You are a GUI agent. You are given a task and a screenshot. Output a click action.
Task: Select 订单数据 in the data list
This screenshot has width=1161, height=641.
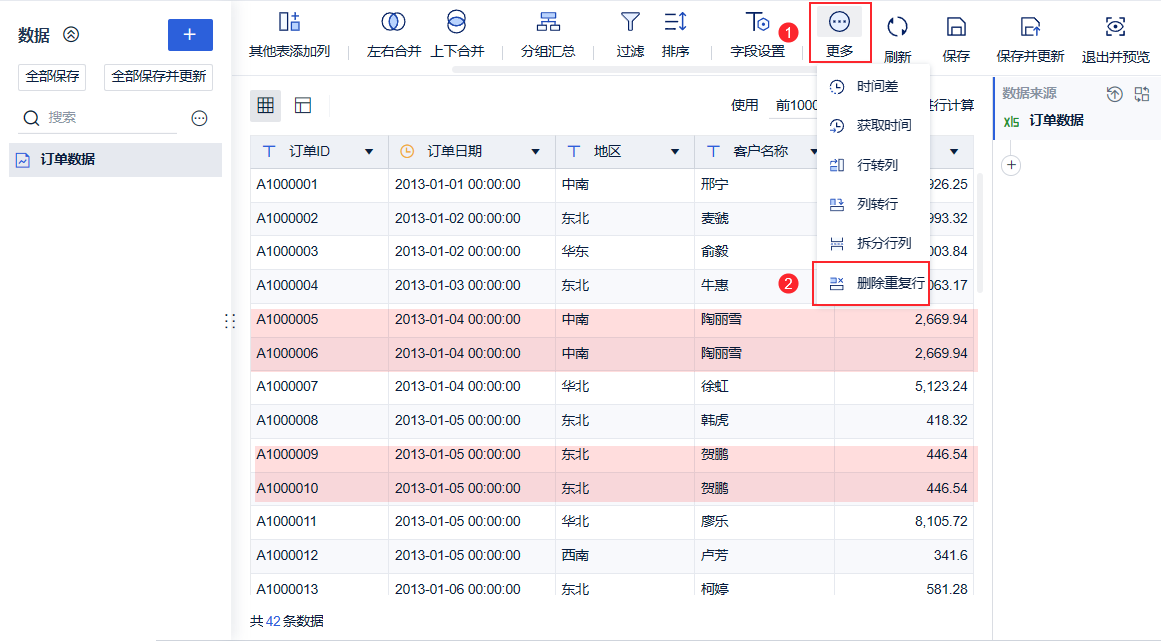(116, 160)
